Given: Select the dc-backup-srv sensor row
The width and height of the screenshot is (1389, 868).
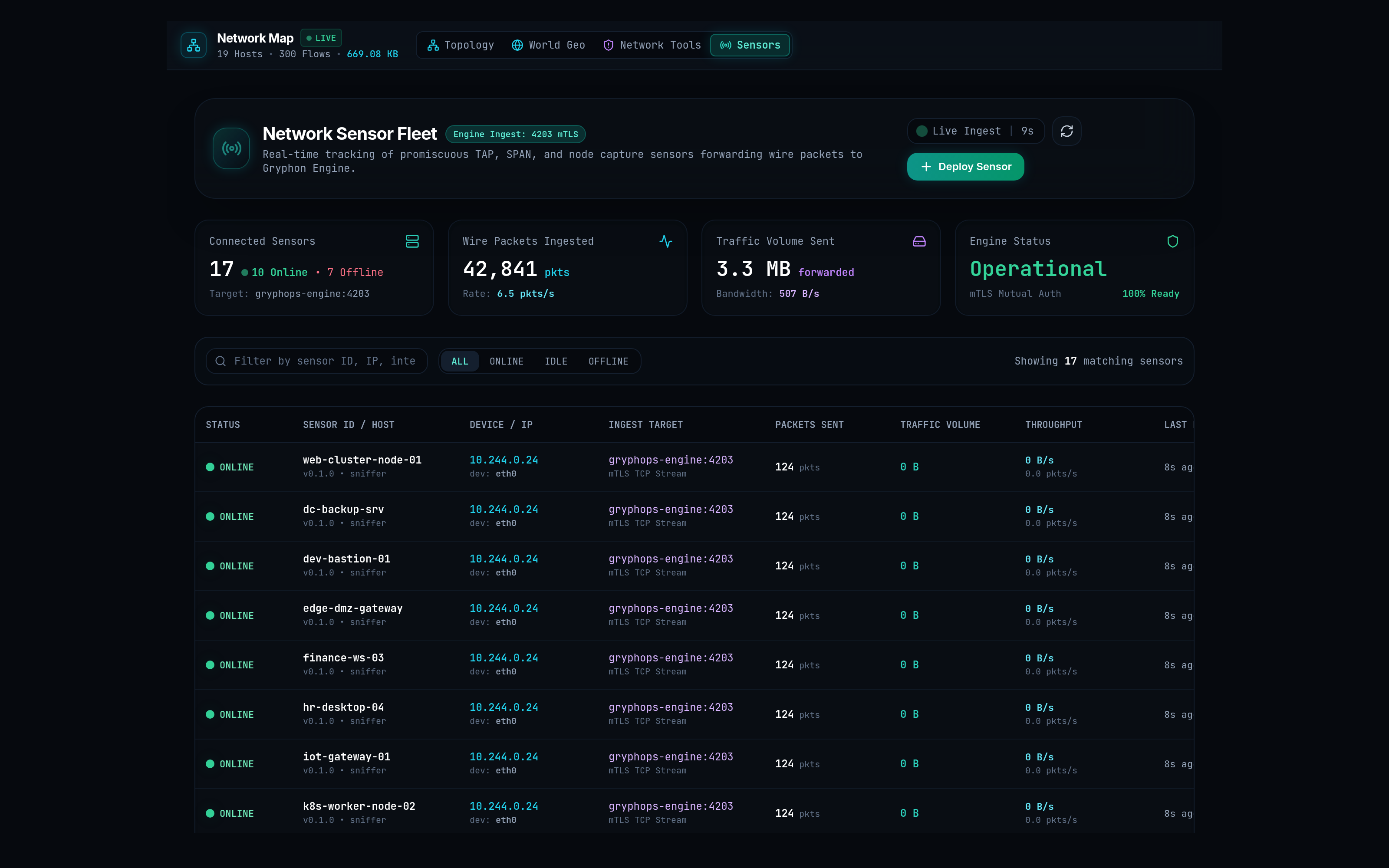Looking at the screenshot, I should point(694,516).
